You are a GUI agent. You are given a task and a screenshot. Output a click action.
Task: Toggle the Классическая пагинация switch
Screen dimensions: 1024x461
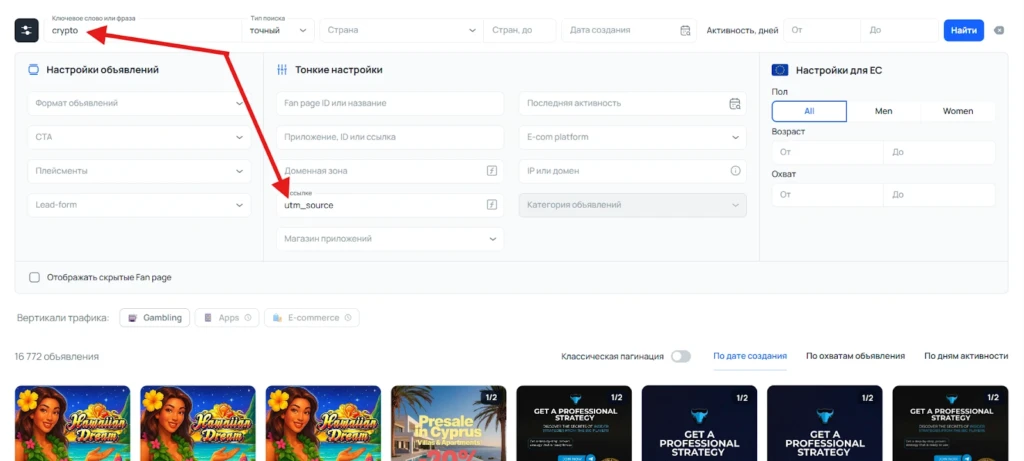(x=680, y=357)
